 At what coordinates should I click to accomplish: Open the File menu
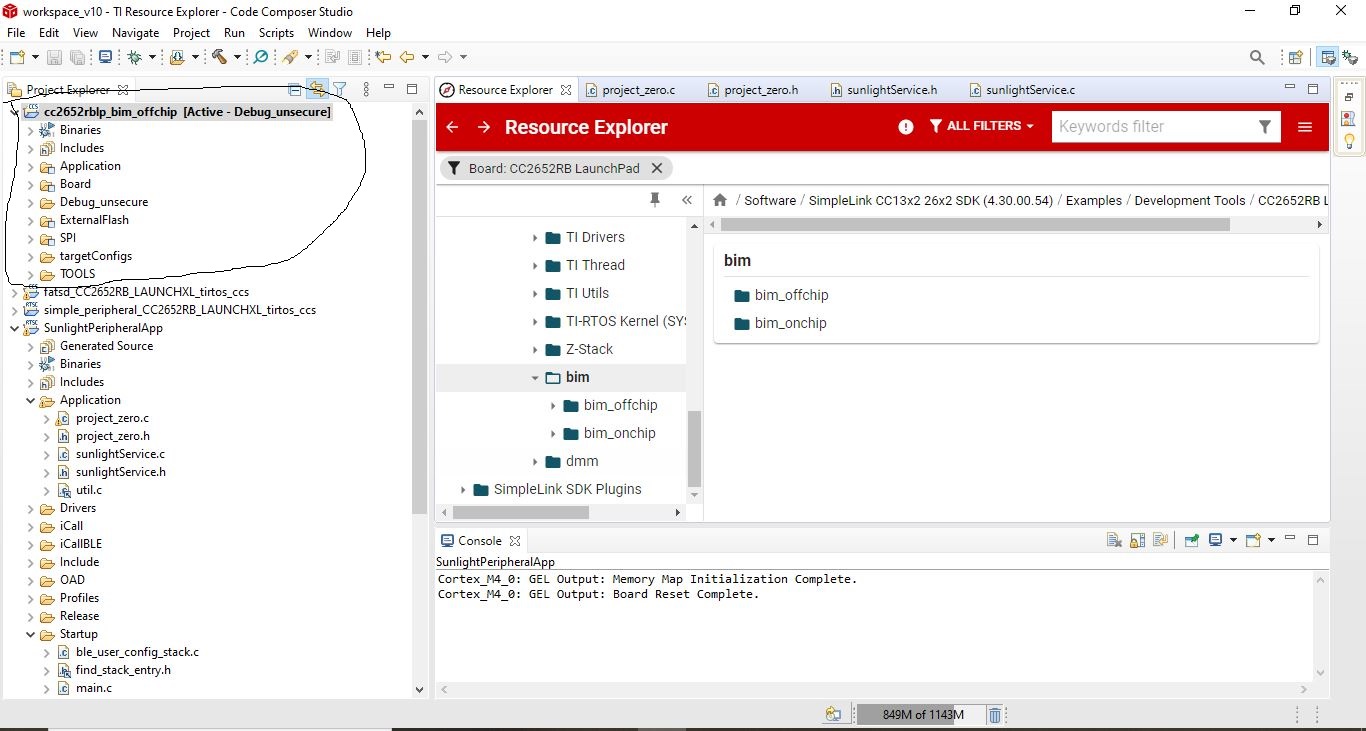click(16, 32)
